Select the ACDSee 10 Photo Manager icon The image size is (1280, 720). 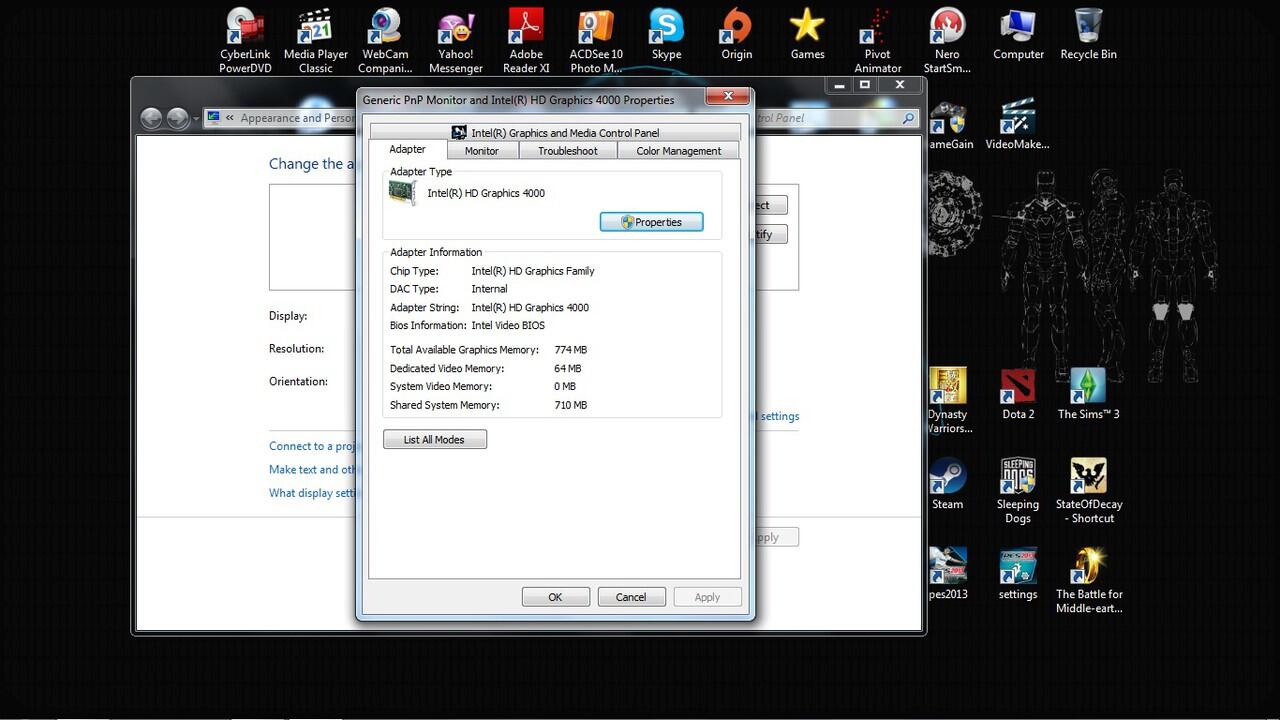pos(596,40)
